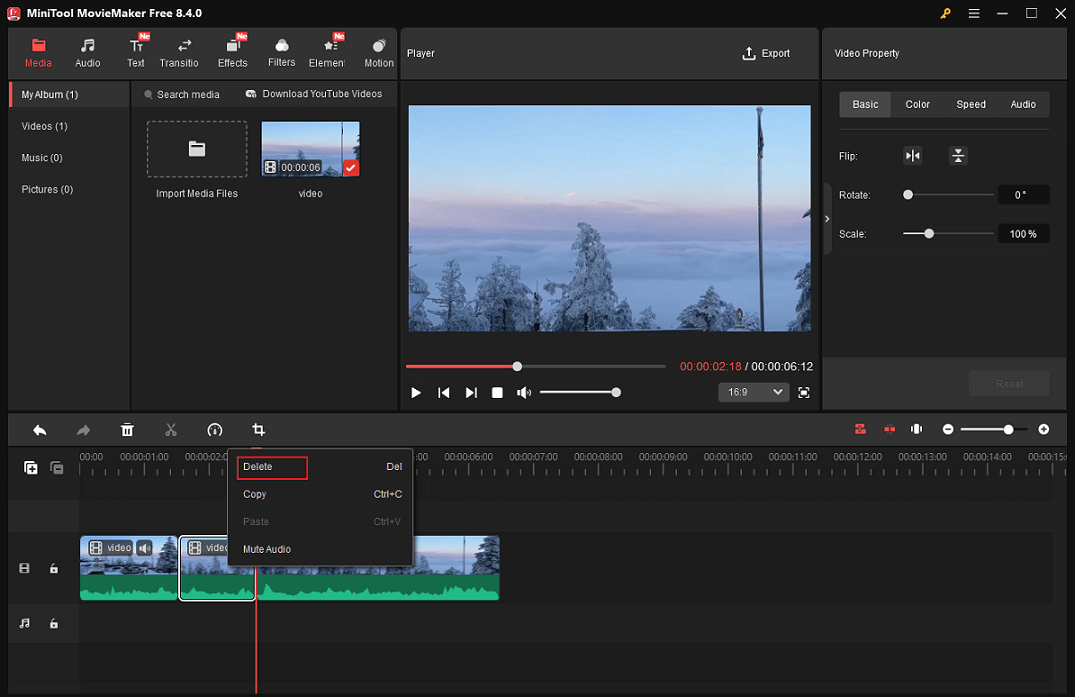Image resolution: width=1075 pixels, height=697 pixels.
Task: Collapse the Video Property panel with the chevron
Action: (x=826, y=218)
